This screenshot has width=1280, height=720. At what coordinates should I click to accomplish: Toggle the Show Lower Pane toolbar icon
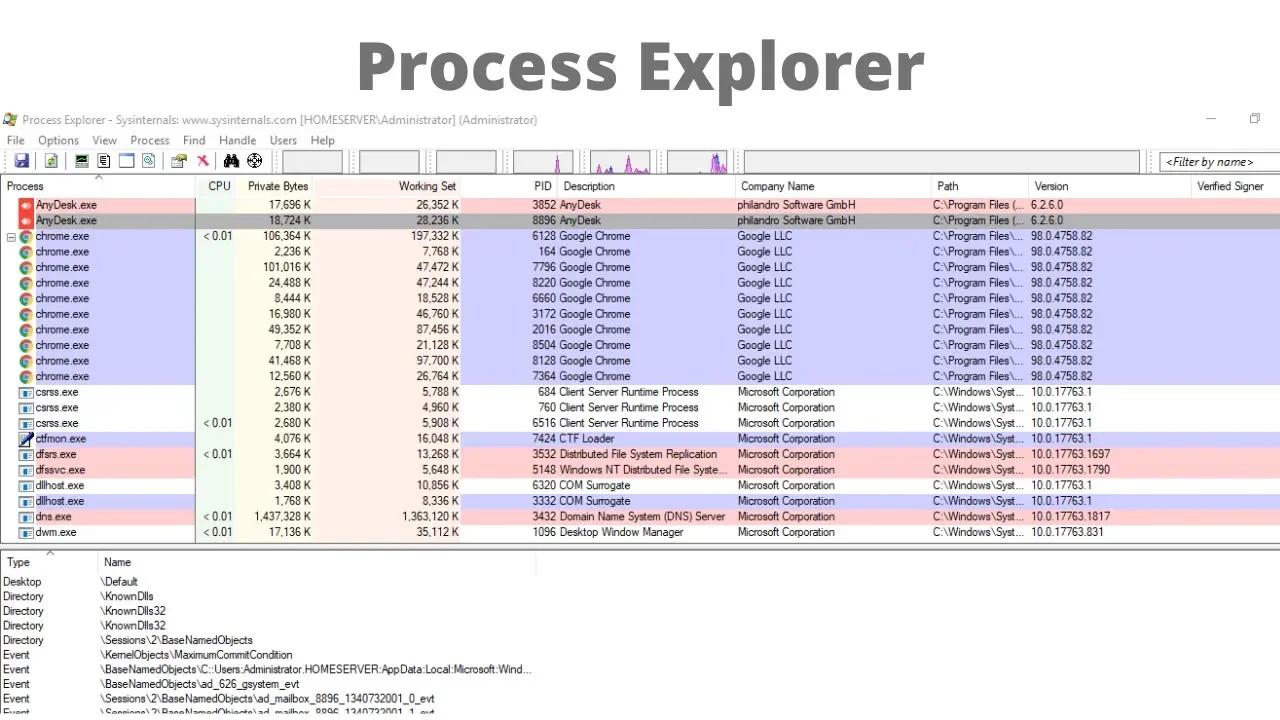pyautogui.click(x=126, y=161)
